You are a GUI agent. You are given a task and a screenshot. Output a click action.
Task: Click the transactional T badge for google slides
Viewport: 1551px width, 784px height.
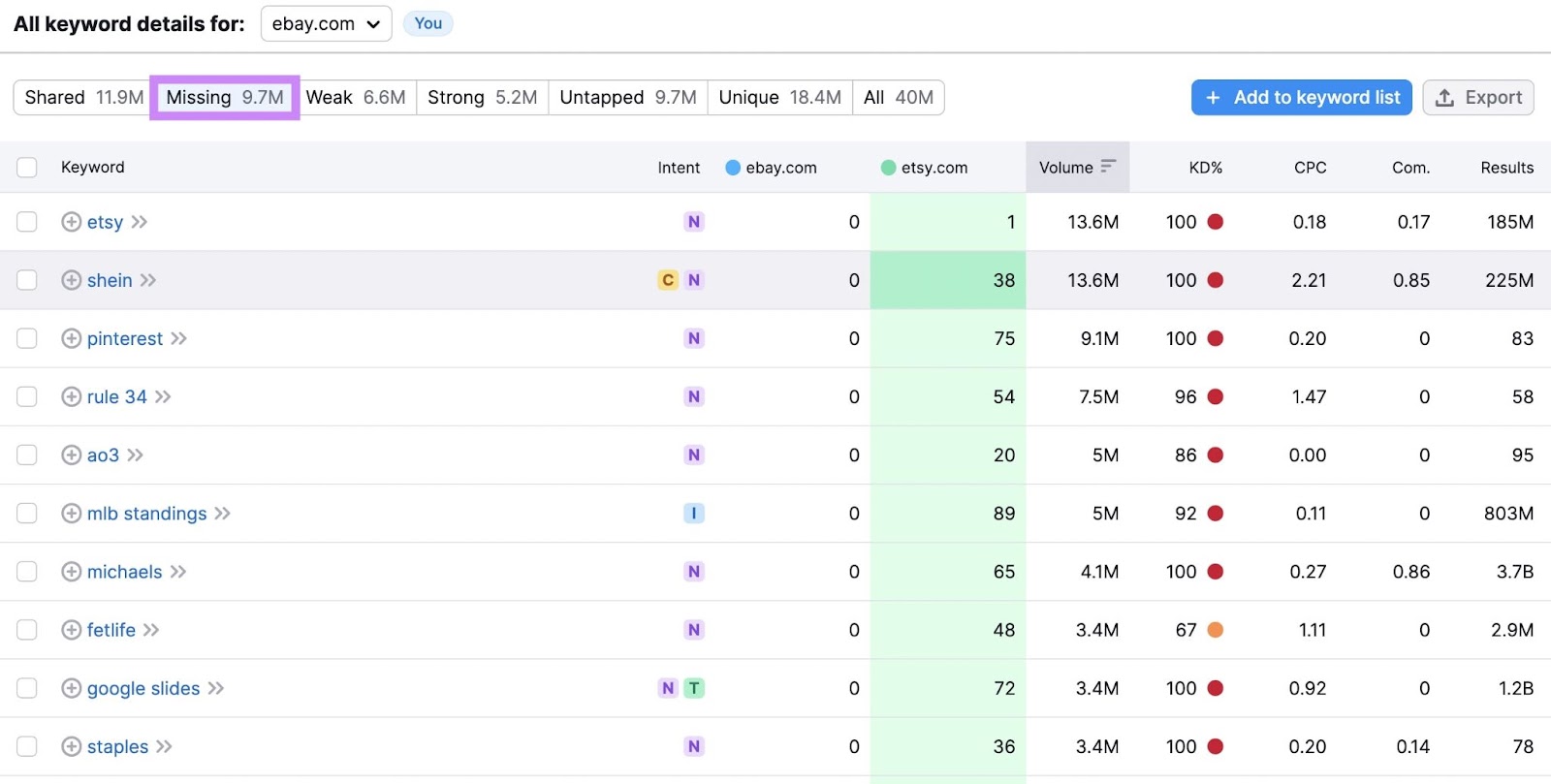tap(694, 688)
